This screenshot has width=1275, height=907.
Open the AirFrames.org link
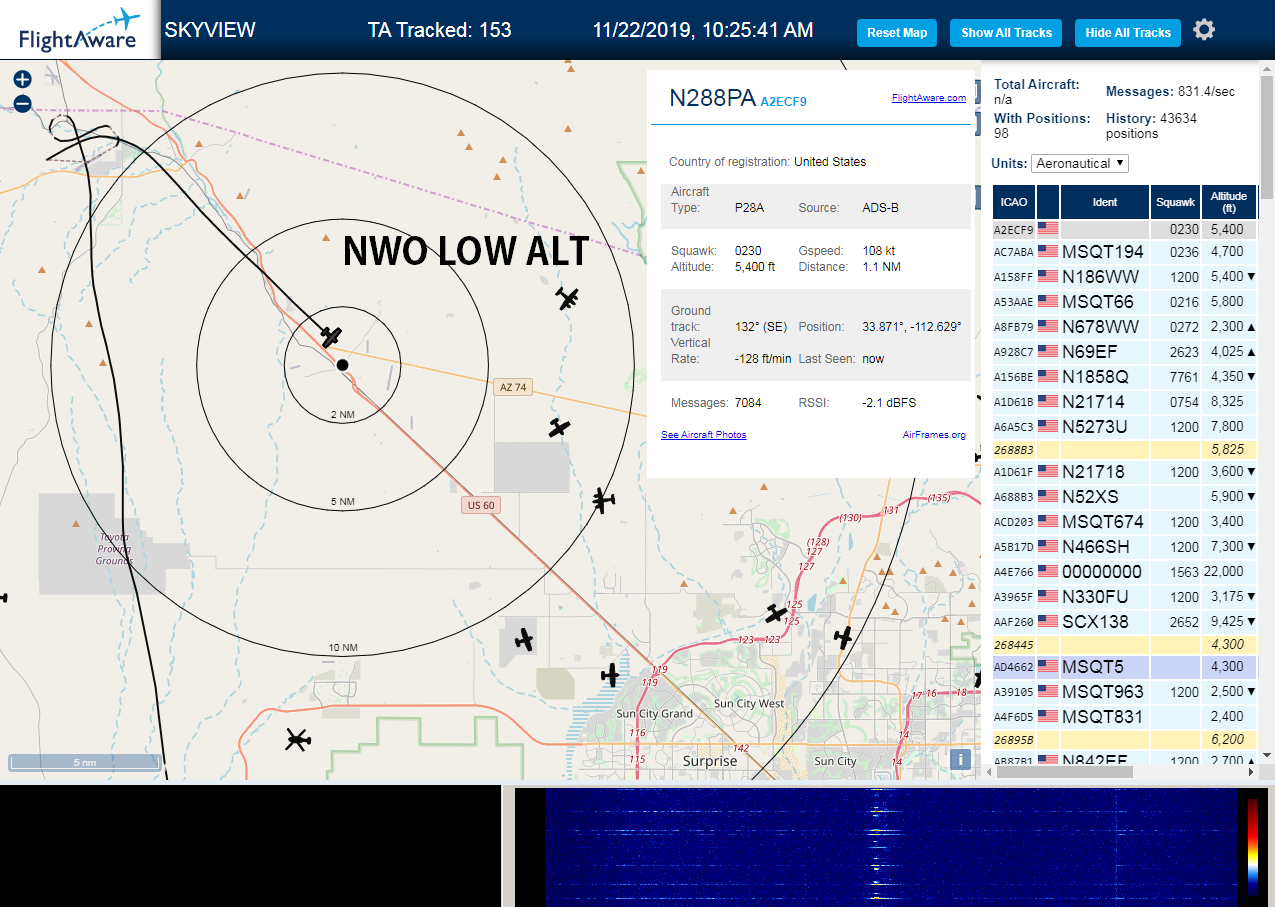(x=934, y=435)
